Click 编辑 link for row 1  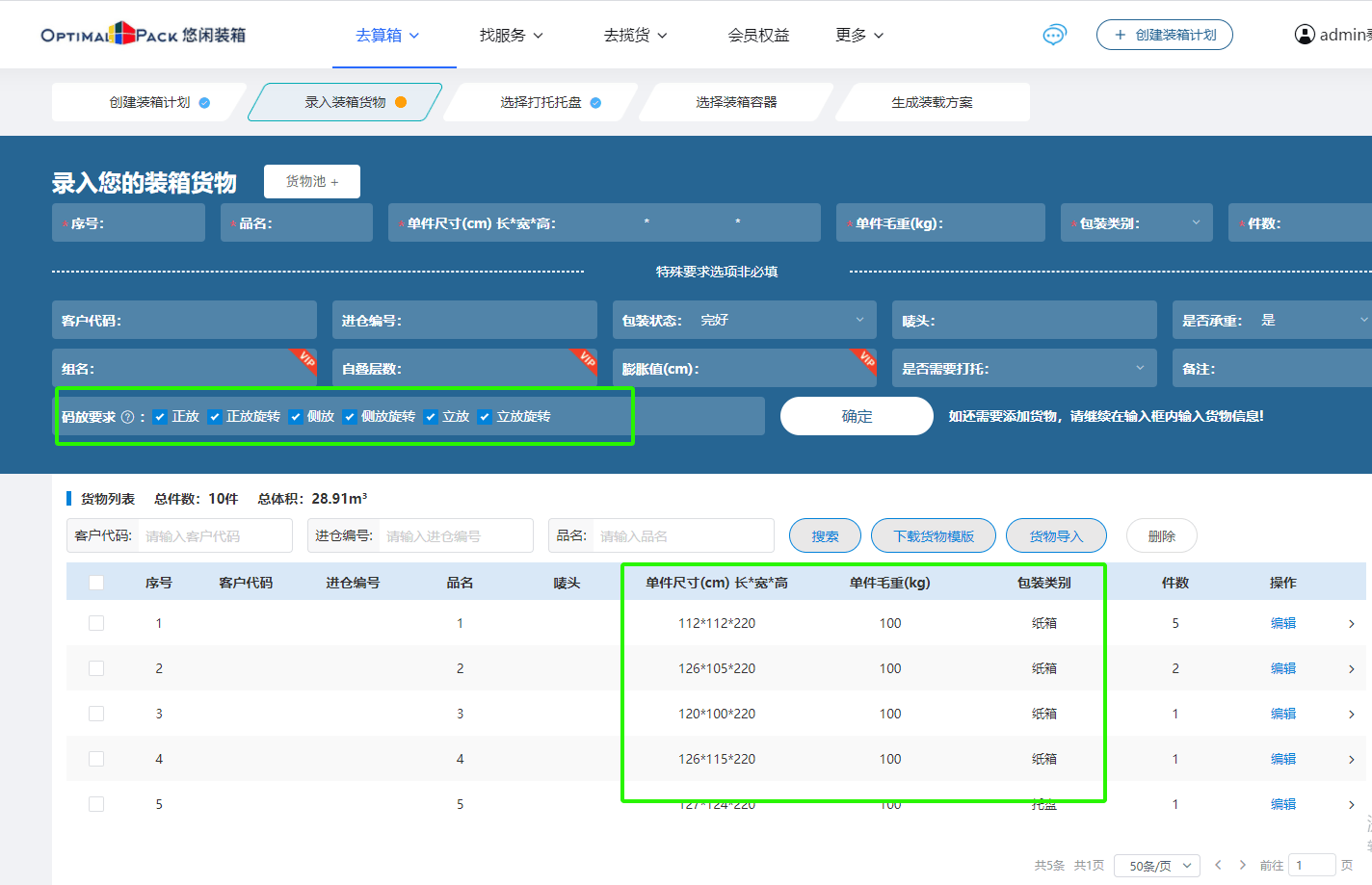pos(1283,623)
